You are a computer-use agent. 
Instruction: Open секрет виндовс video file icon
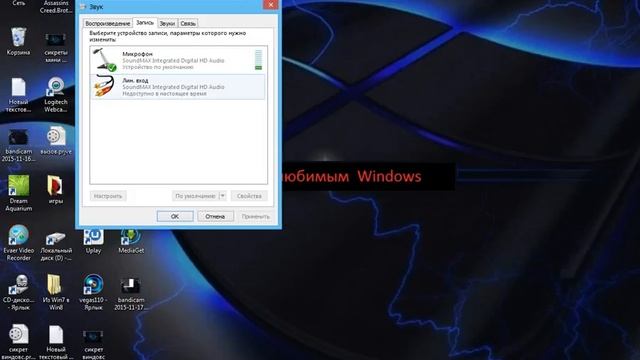93,344
